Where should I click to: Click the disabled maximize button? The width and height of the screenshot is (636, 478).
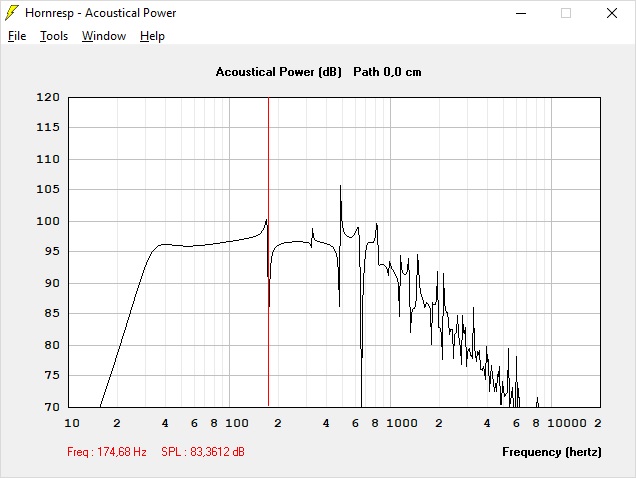(x=566, y=13)
